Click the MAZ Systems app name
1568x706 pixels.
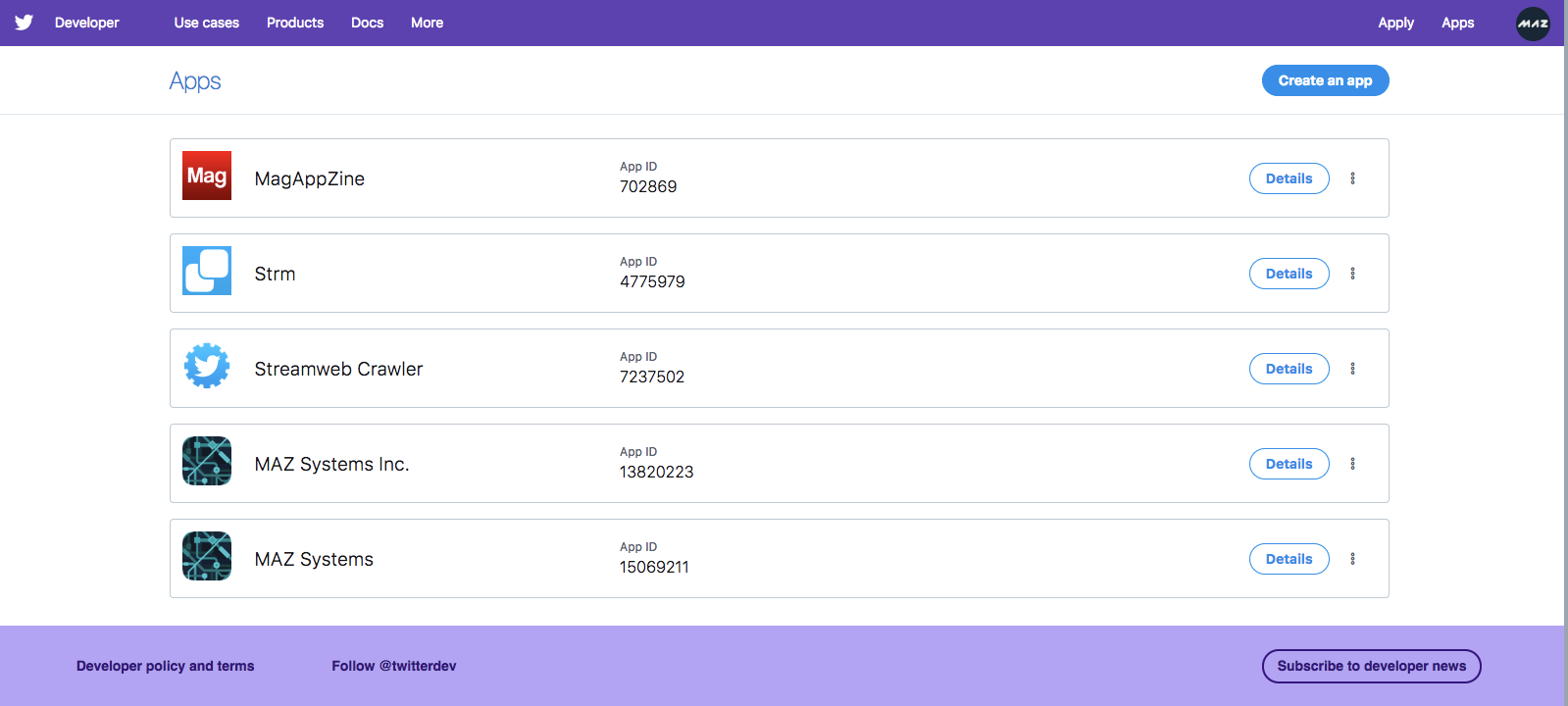[314, 559]
